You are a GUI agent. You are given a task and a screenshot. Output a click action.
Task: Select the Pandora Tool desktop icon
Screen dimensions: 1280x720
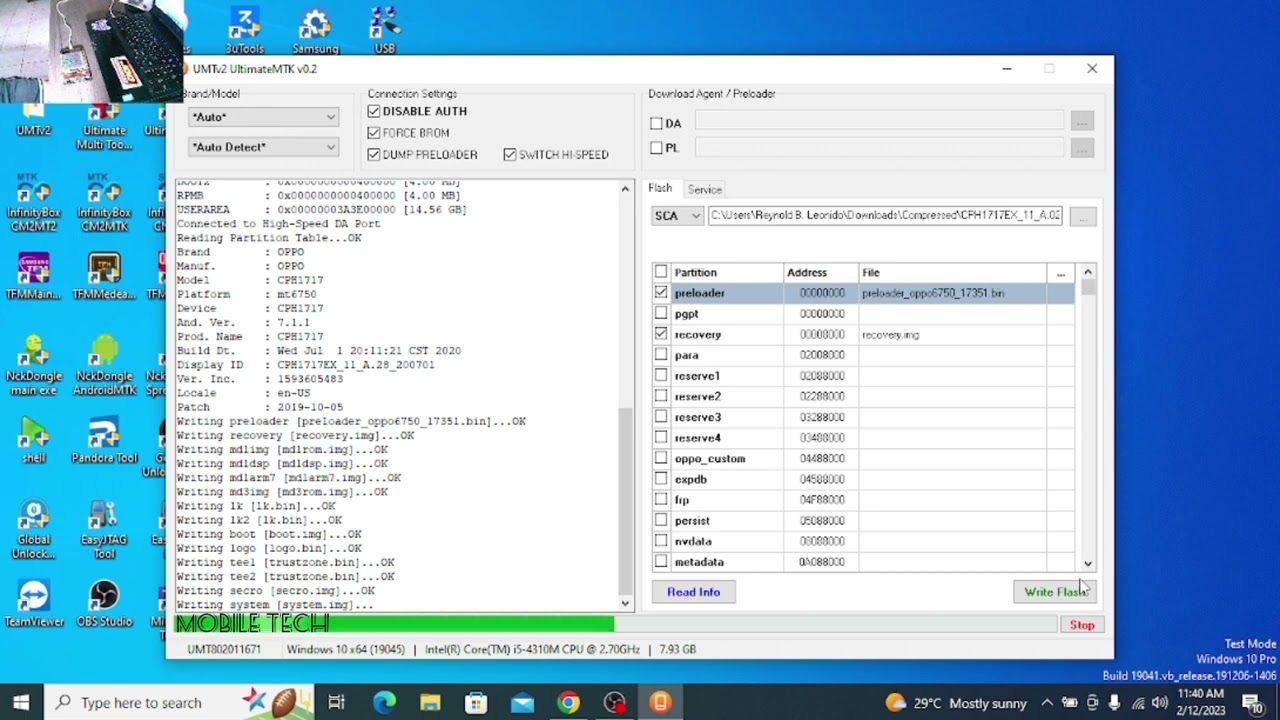click(104, 441)
